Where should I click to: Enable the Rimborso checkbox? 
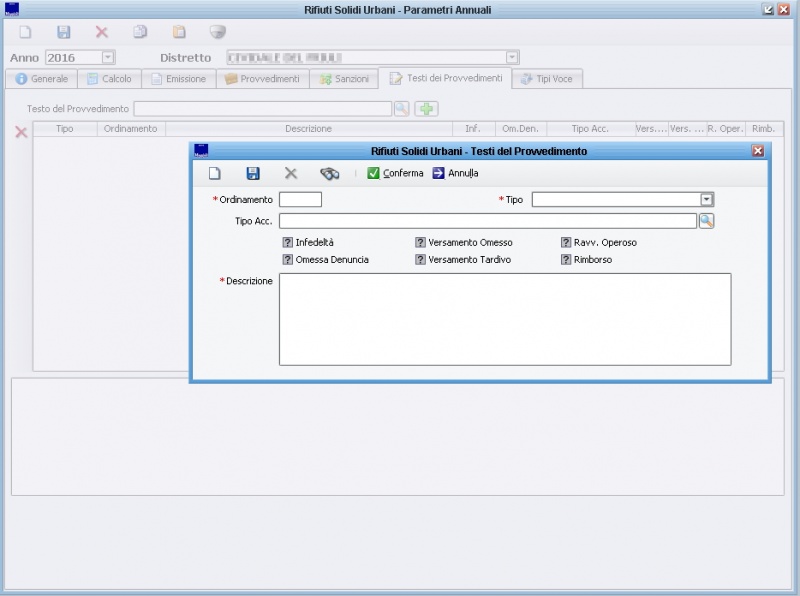[x=566, y=259]
